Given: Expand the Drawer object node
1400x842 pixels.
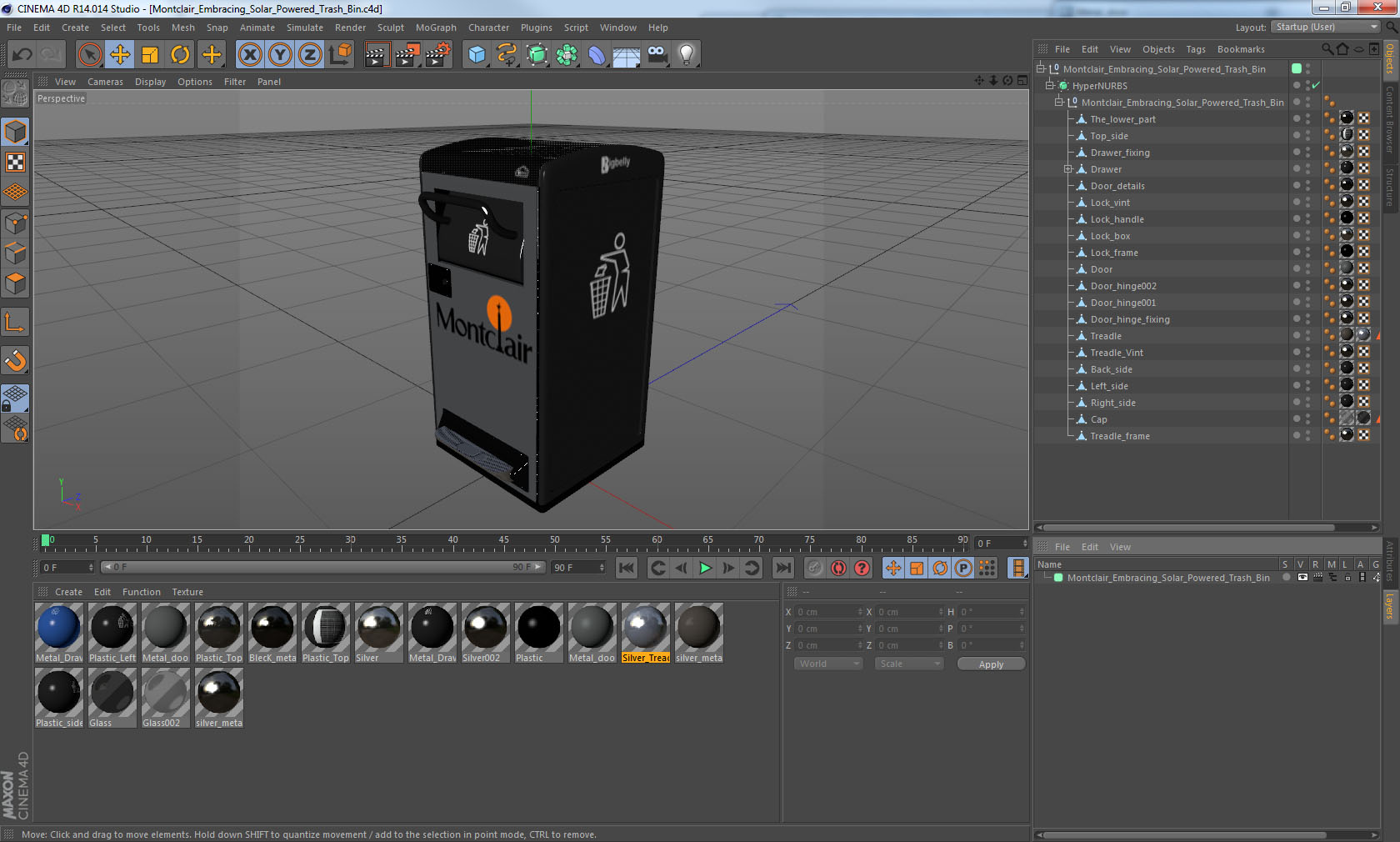Looking at the screenshot, I should pos(1068,169).
